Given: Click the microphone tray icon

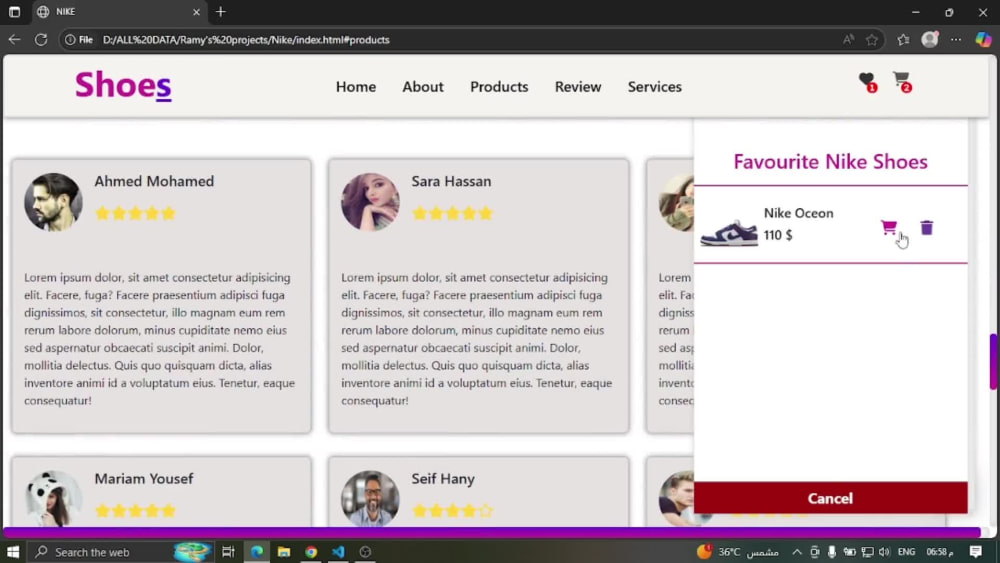Looking at the screenshot, I should point(832,552).
